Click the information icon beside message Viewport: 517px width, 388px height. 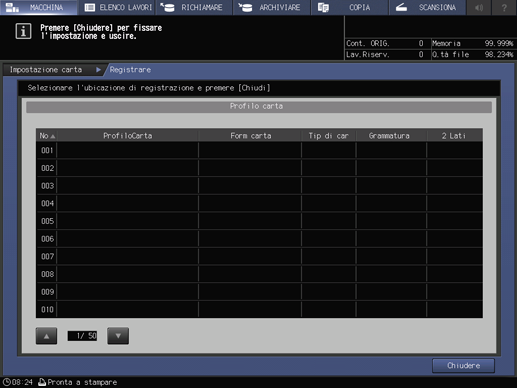coord(23,31)
